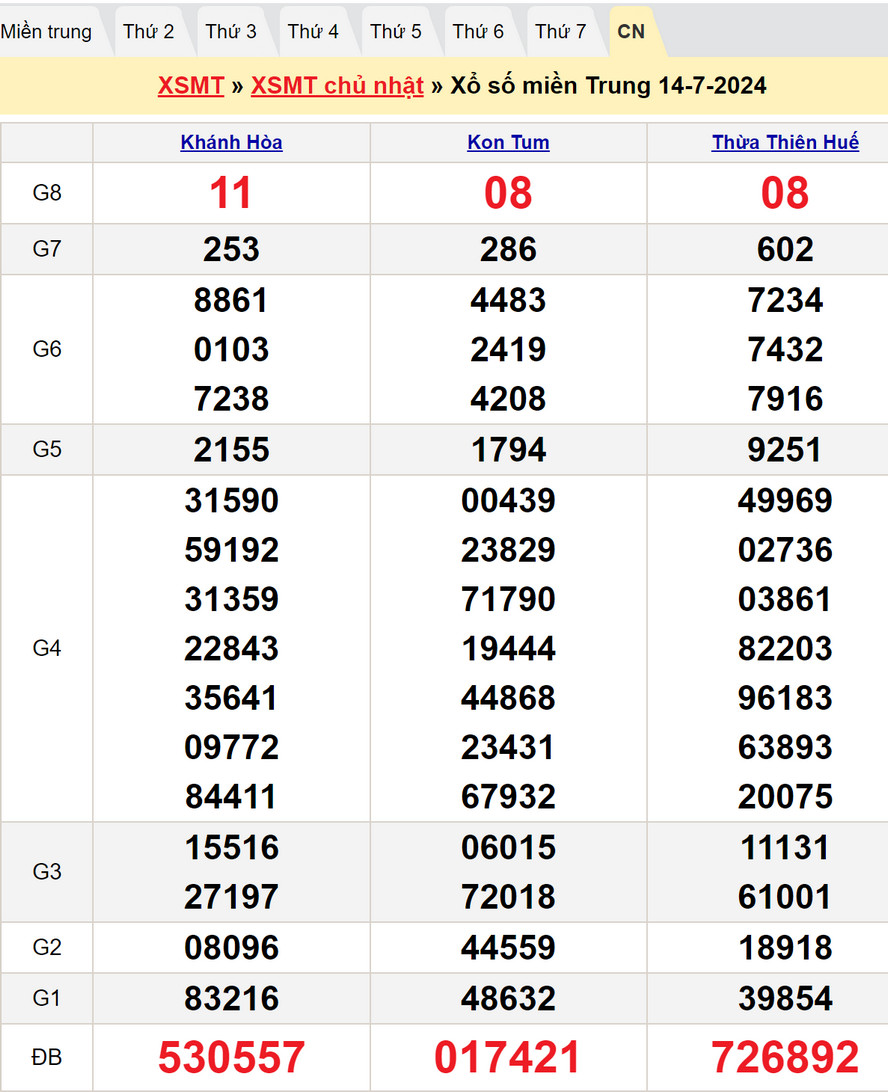
Task: Switch to the Thứ 6 tab
Action: (x=478, y=32)
